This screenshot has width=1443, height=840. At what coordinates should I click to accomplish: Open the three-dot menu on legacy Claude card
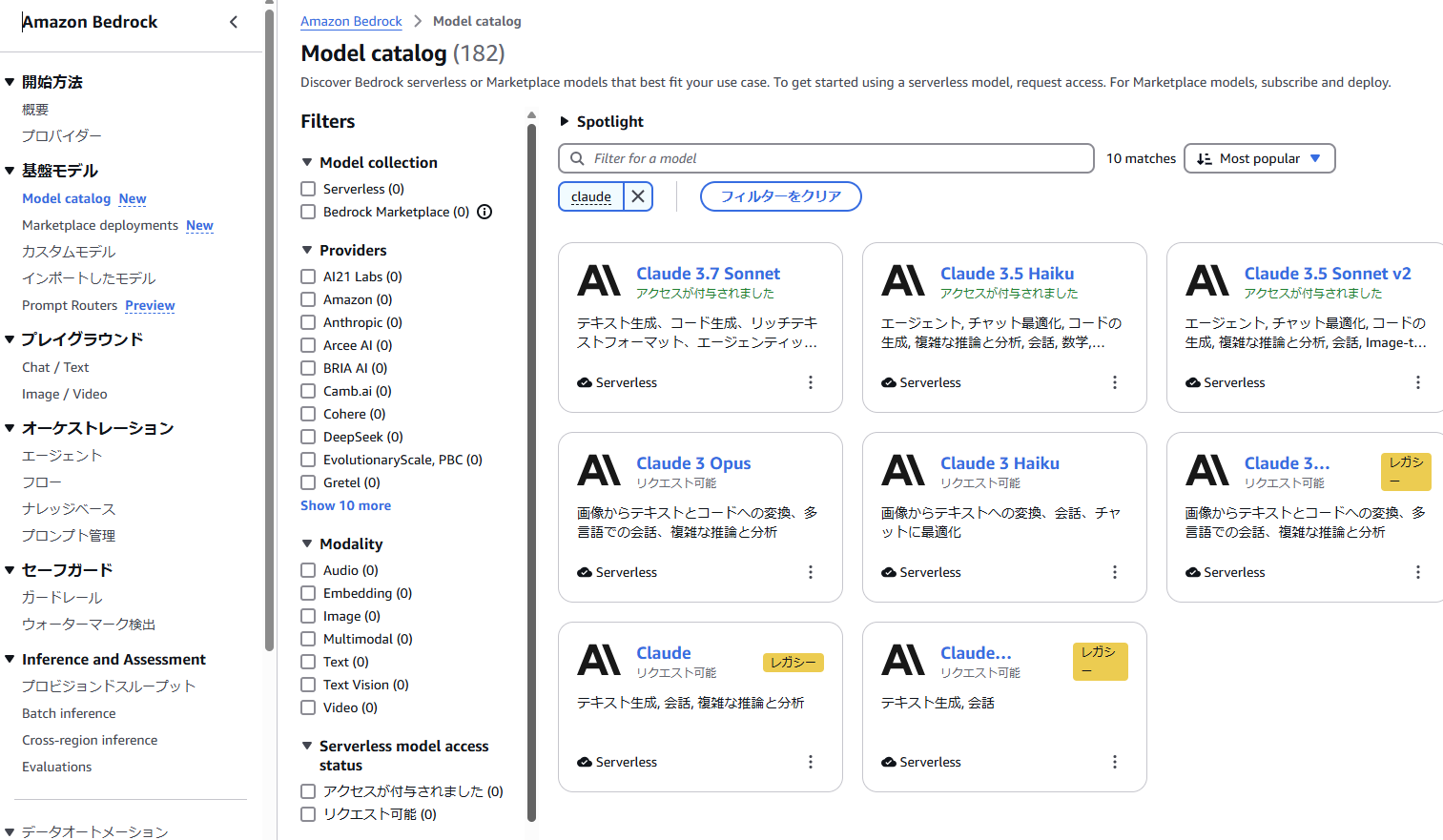811,762
